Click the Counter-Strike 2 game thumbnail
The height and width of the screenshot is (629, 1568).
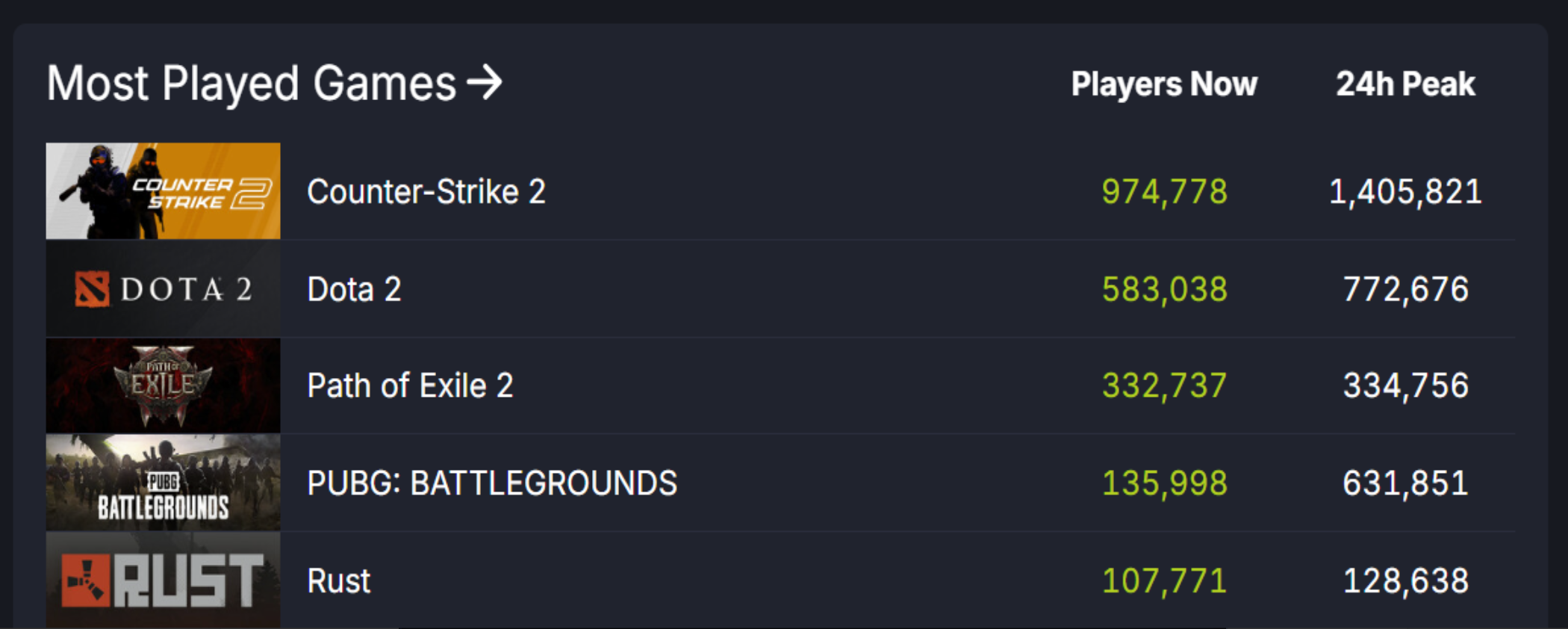(x=163, y=191)
